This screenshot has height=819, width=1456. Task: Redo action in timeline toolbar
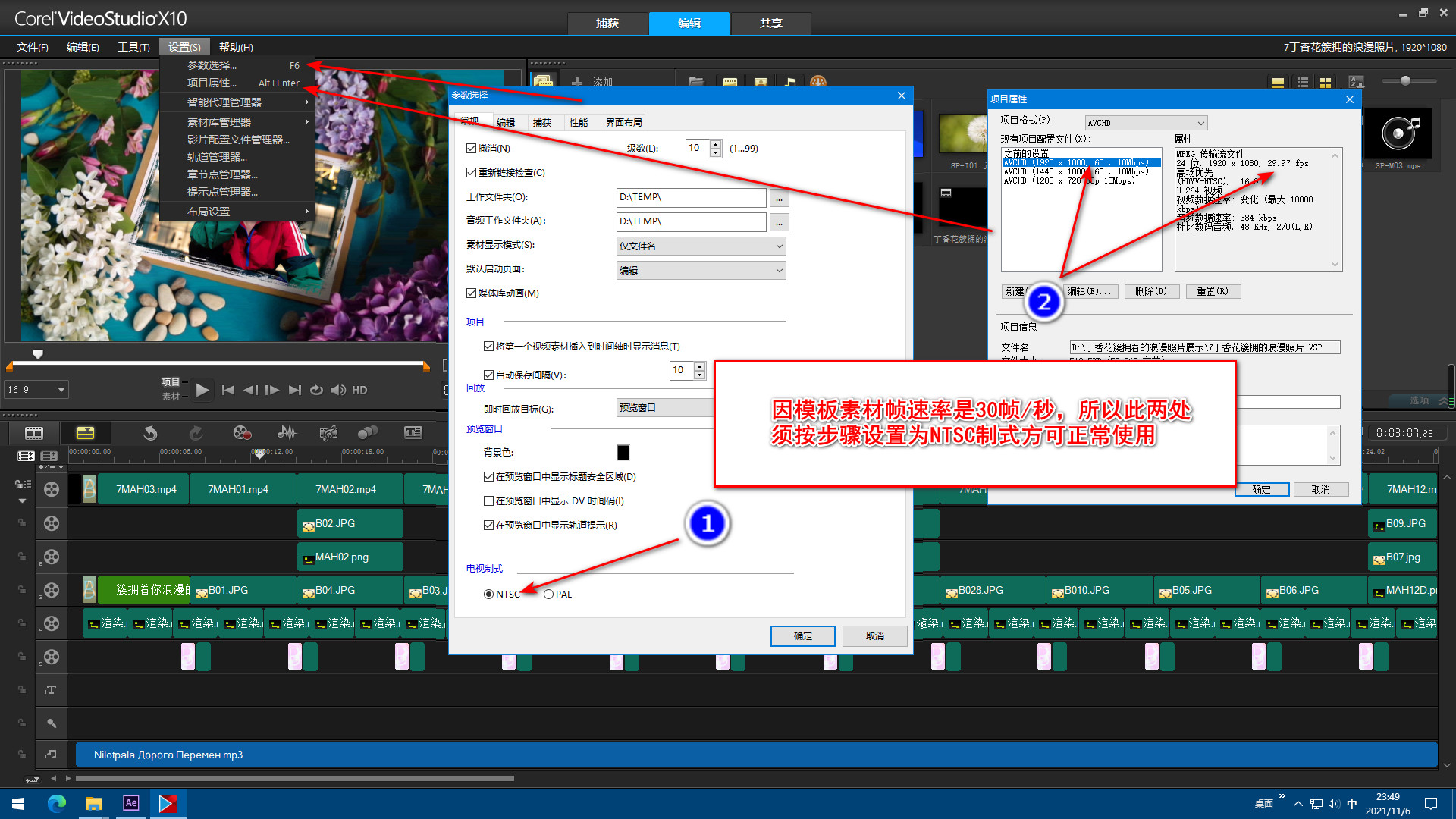[196, 433]
